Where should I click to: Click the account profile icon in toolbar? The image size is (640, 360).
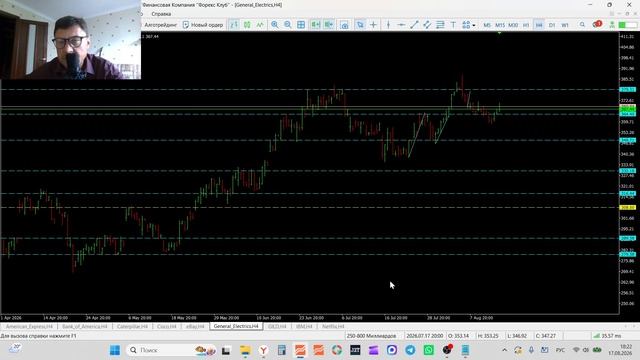[x=612, y=25]
